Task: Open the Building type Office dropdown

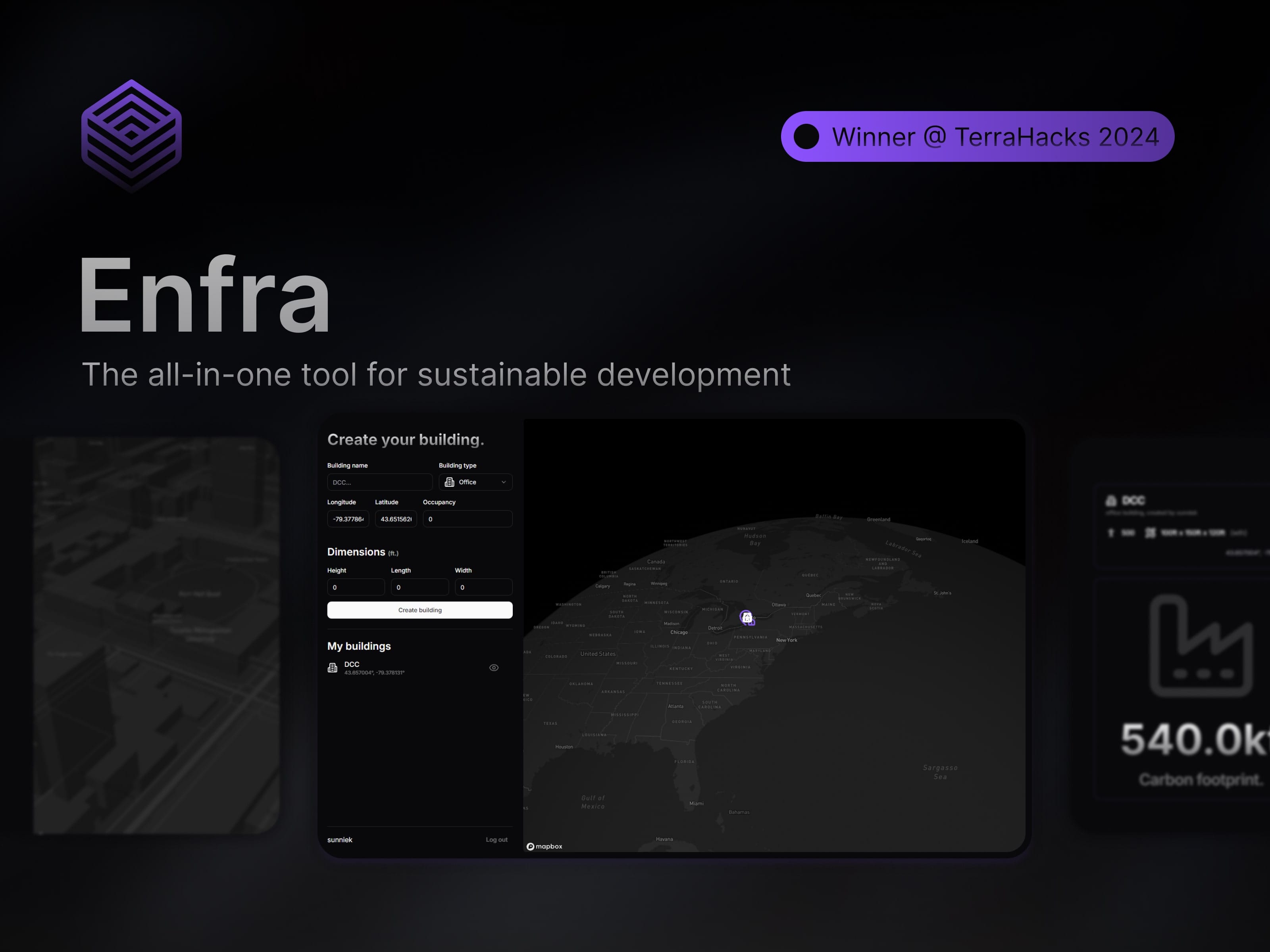Action: tap(475, 482)
